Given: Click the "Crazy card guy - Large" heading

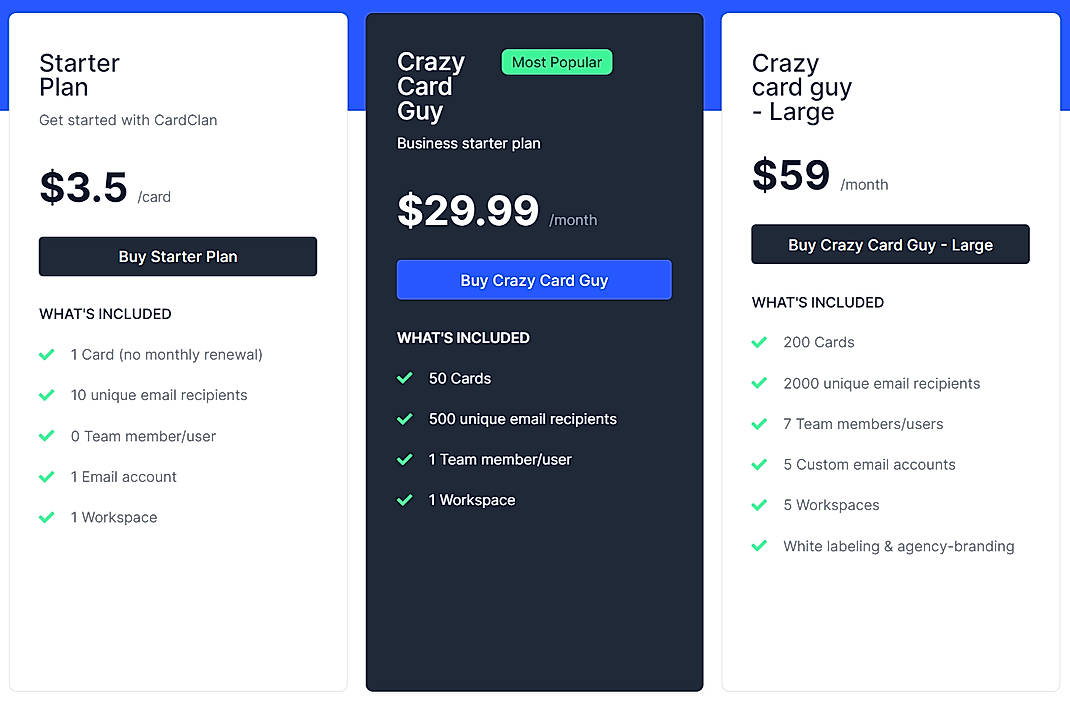Looking at the screenshot, I should [801, 87].
